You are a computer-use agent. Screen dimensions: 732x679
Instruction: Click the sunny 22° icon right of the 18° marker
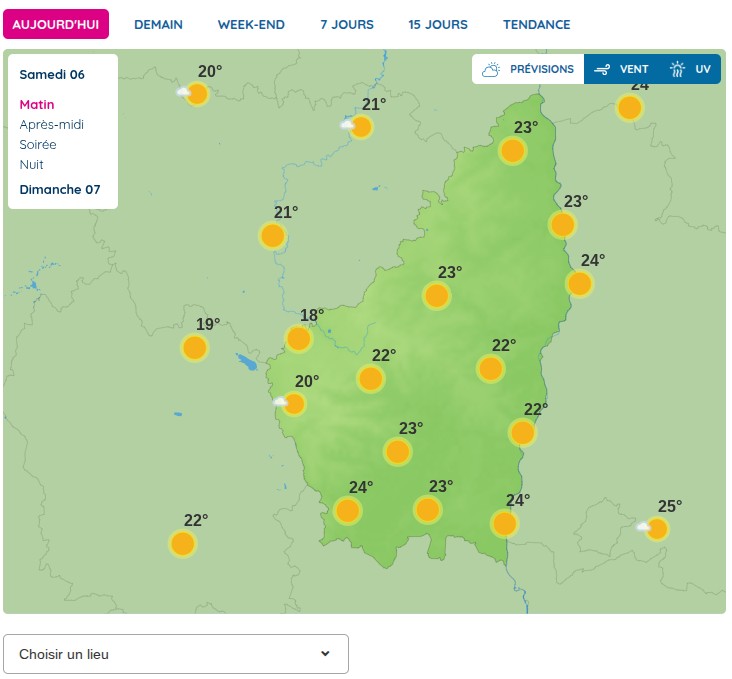371,379
